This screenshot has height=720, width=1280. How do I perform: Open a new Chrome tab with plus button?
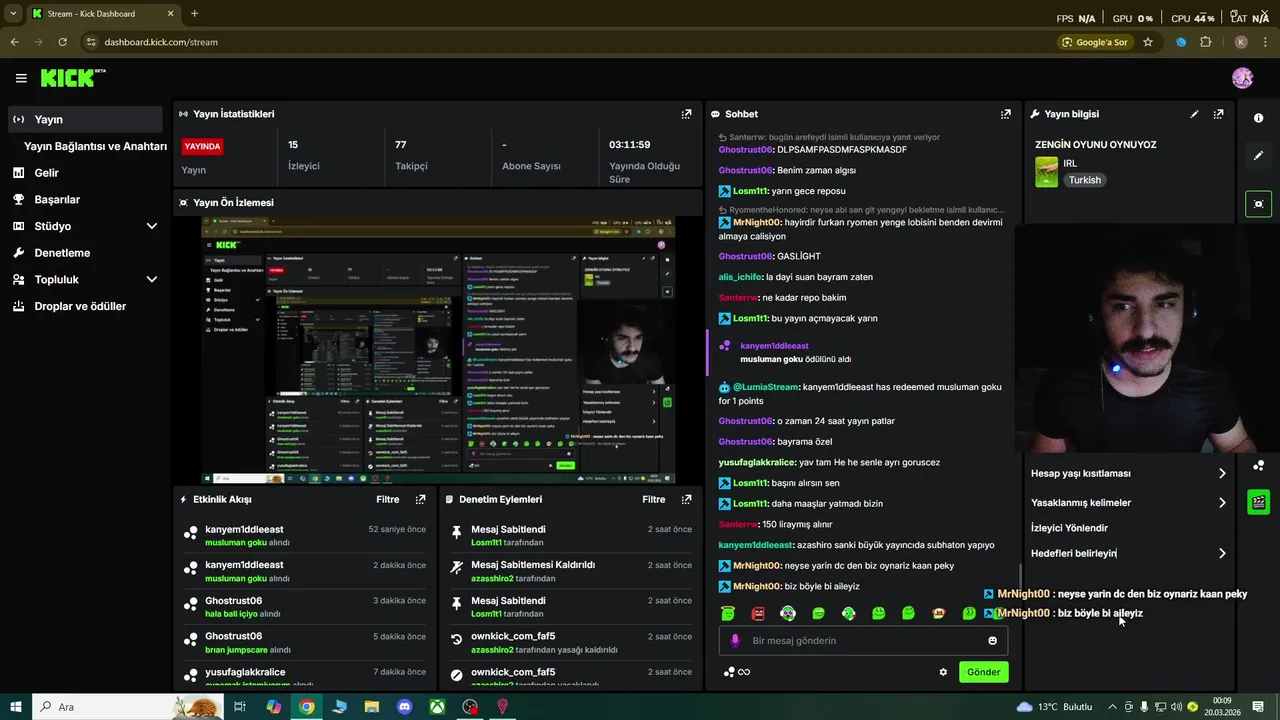click(194, 14)
